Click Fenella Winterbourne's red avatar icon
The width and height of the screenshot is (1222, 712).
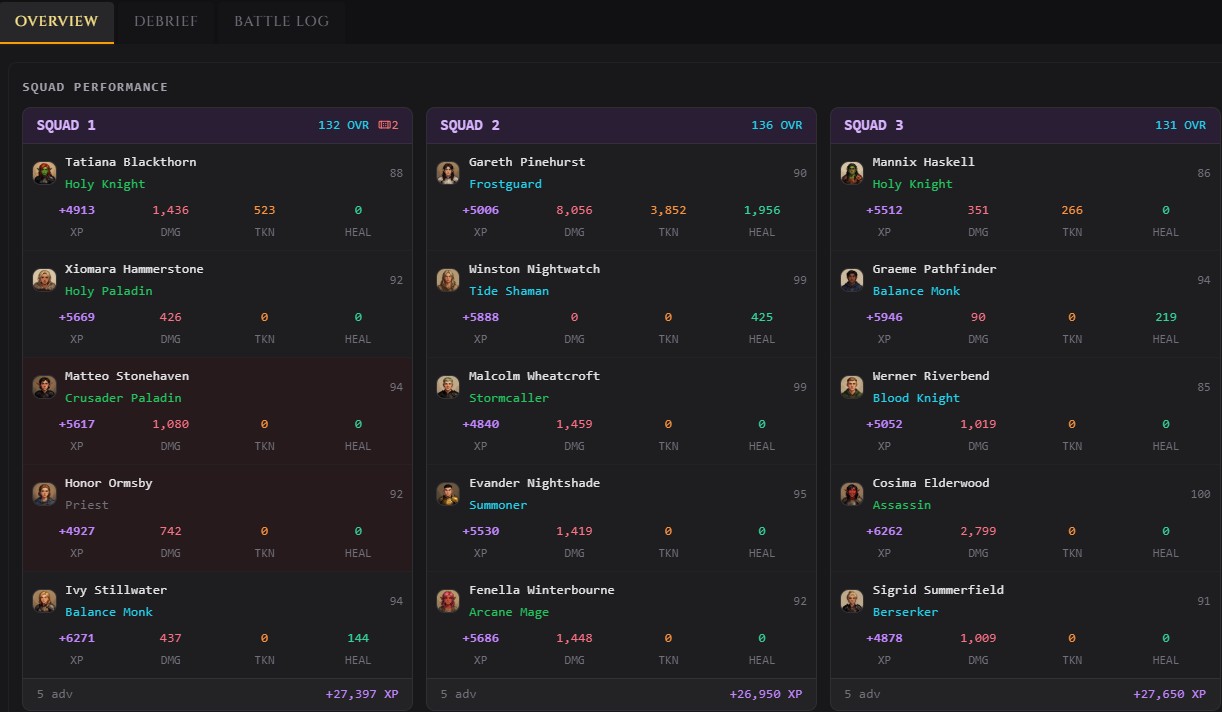pos(448,601)
